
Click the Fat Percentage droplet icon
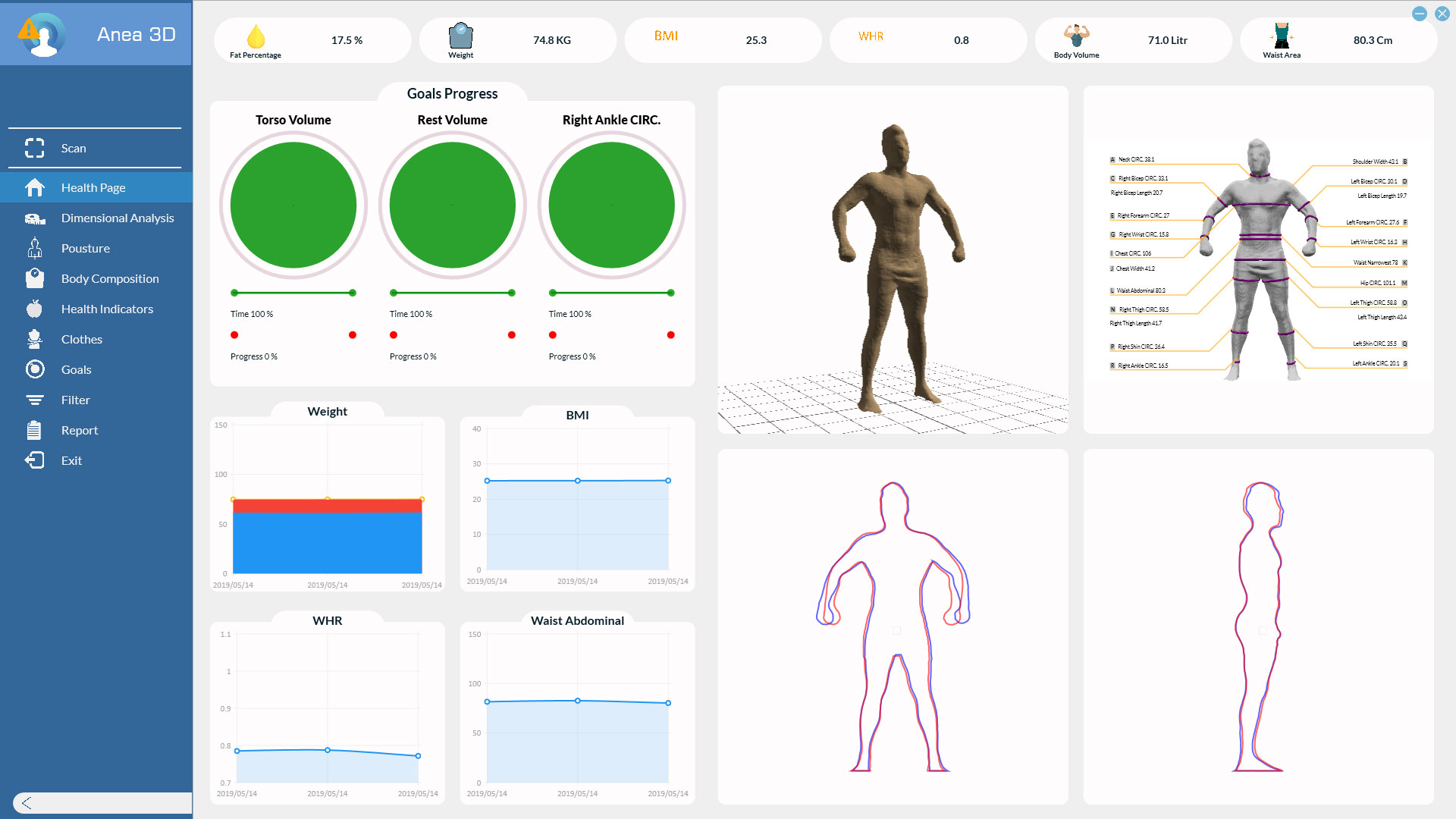pos(256,35)
